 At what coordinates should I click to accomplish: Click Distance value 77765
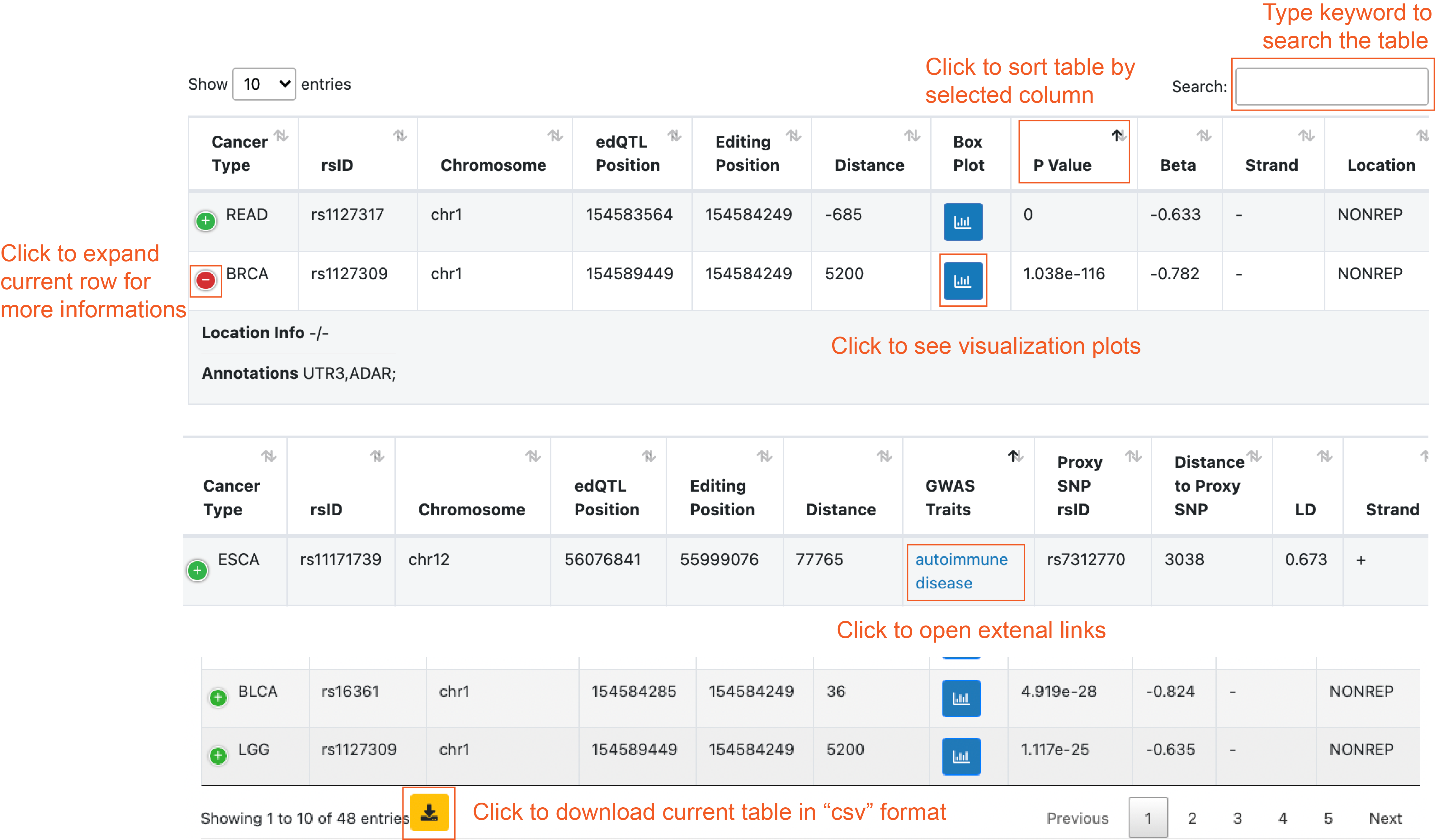pos(819,559)
